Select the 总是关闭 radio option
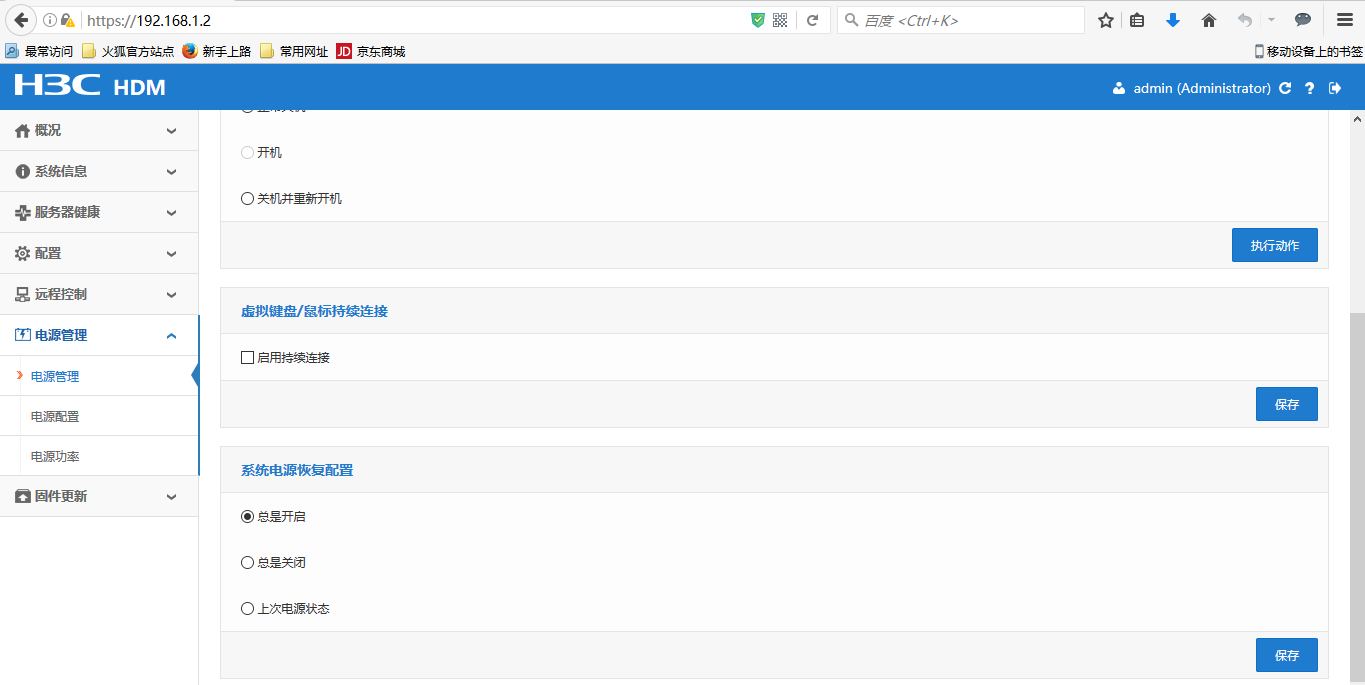 247,563
